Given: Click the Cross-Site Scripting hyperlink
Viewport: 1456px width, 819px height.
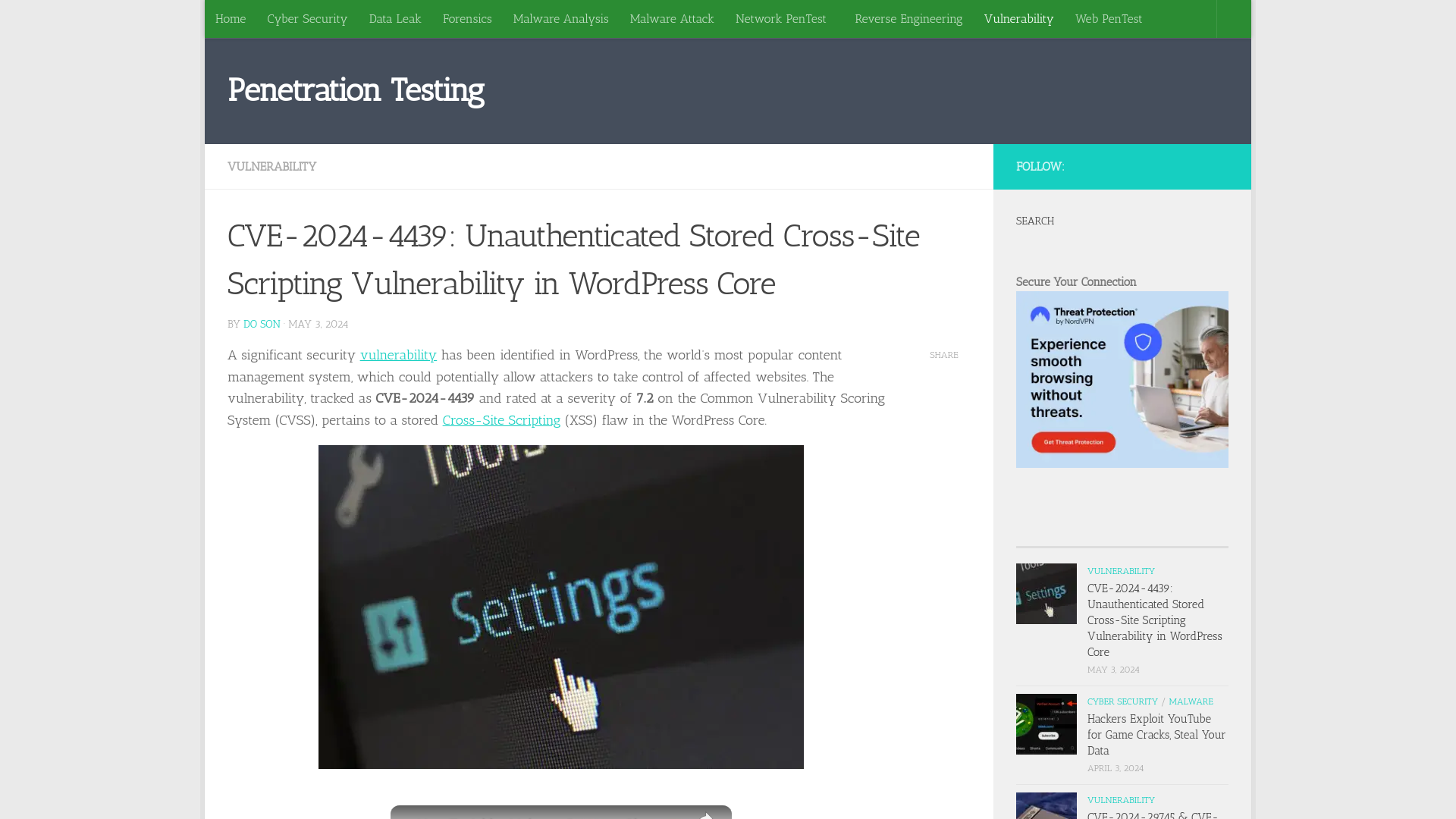Looking at the screenshot, I should tap(501, 420).
